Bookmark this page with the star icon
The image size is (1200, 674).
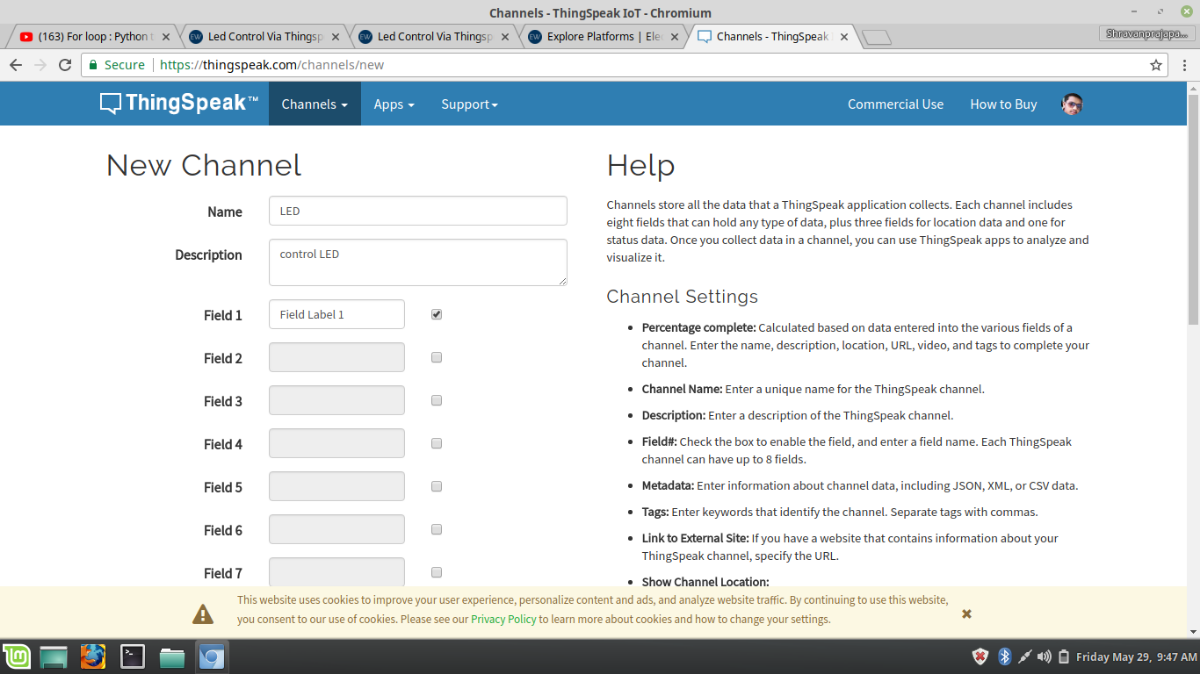click(x=1156, y=65)
